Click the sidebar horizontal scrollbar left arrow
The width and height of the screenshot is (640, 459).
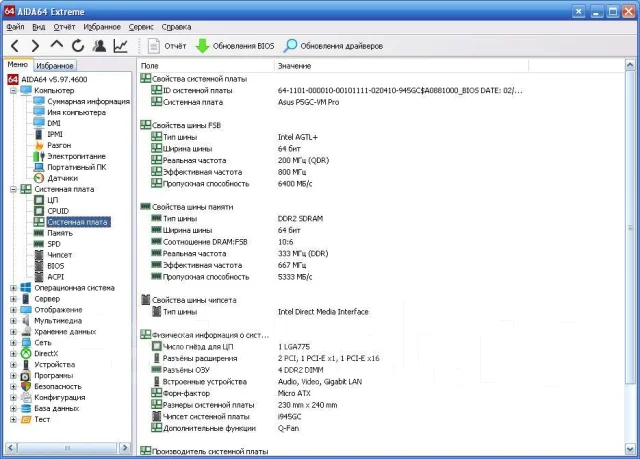(x=11, y=448)
